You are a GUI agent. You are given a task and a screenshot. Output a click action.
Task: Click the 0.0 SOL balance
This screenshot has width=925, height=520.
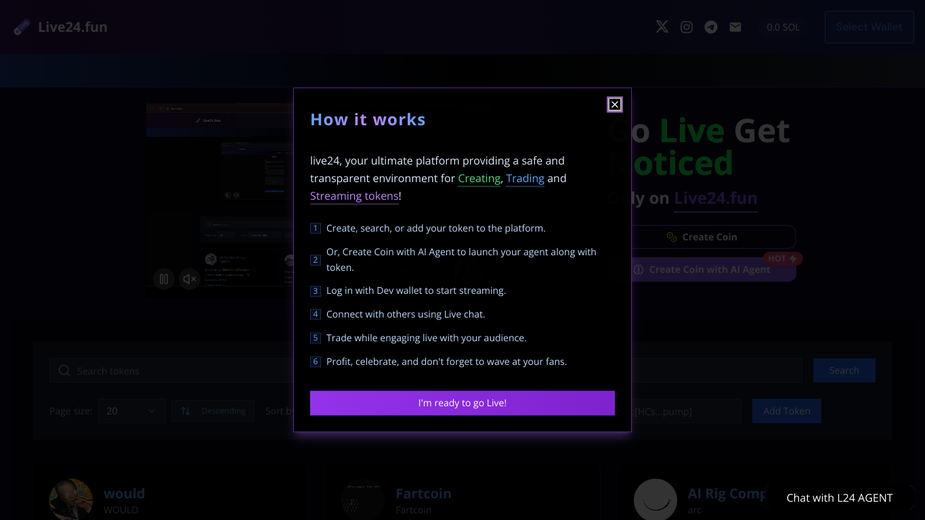(x=783, y=27)
